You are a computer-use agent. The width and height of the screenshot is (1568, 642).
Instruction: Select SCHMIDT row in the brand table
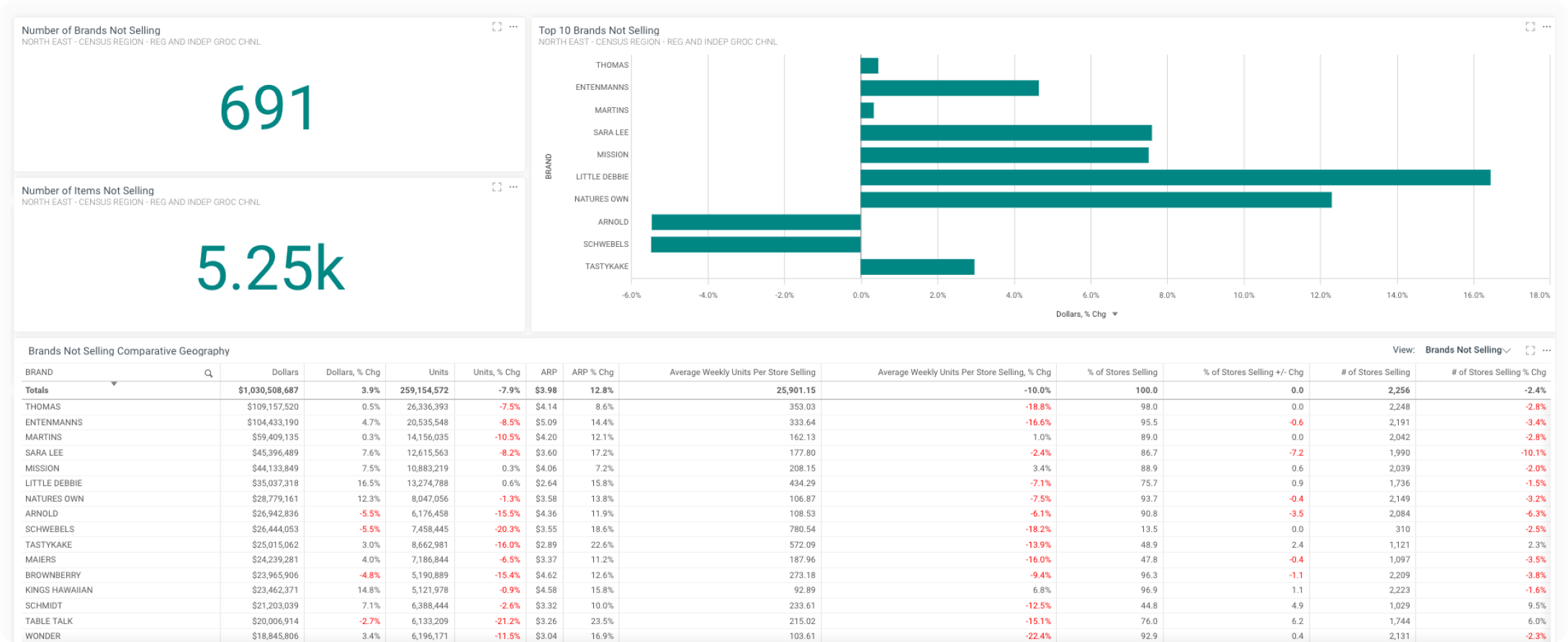[x=786, y=605]
